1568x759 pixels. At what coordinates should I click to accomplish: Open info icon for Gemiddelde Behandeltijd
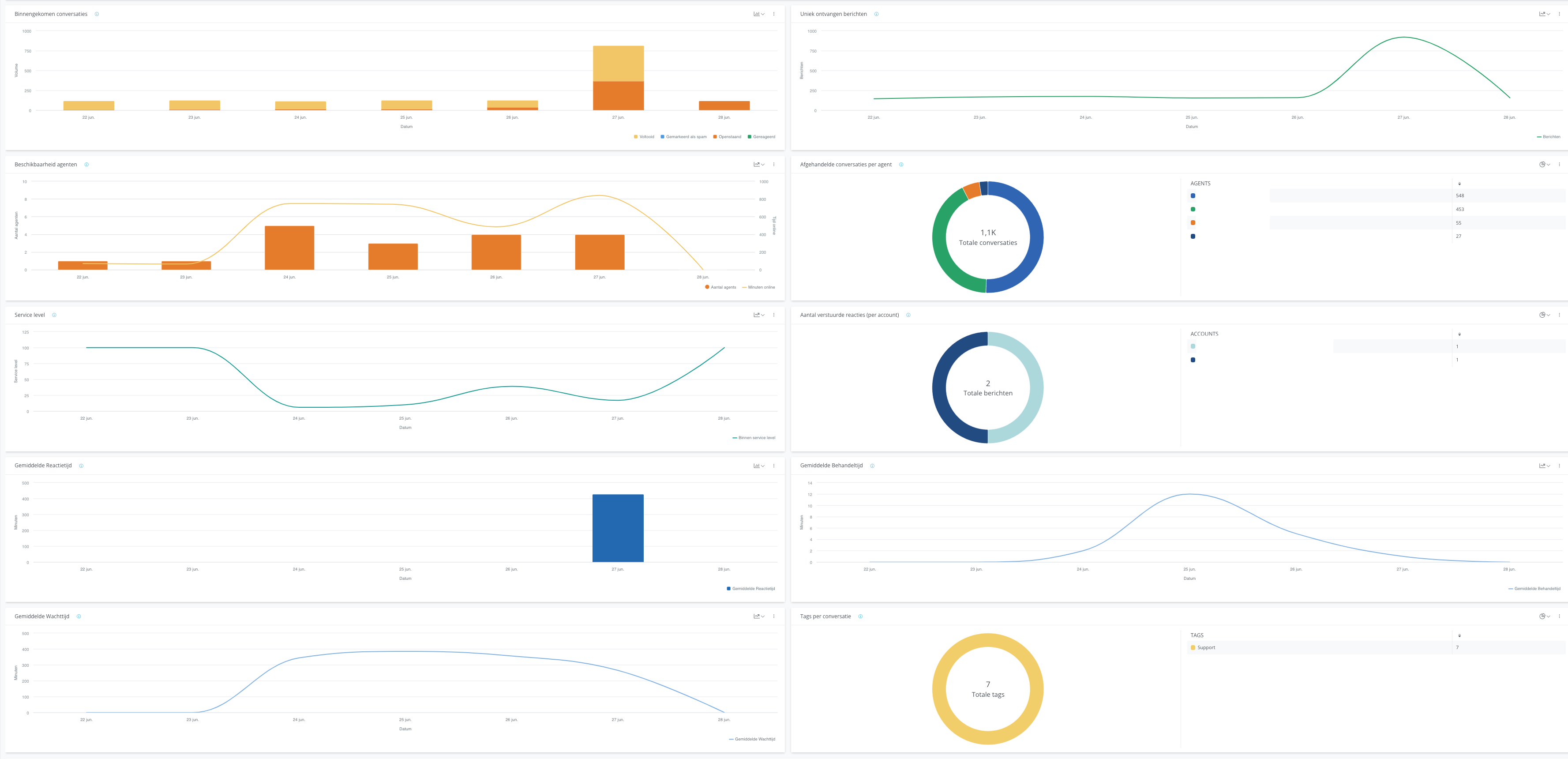(872, 466)
